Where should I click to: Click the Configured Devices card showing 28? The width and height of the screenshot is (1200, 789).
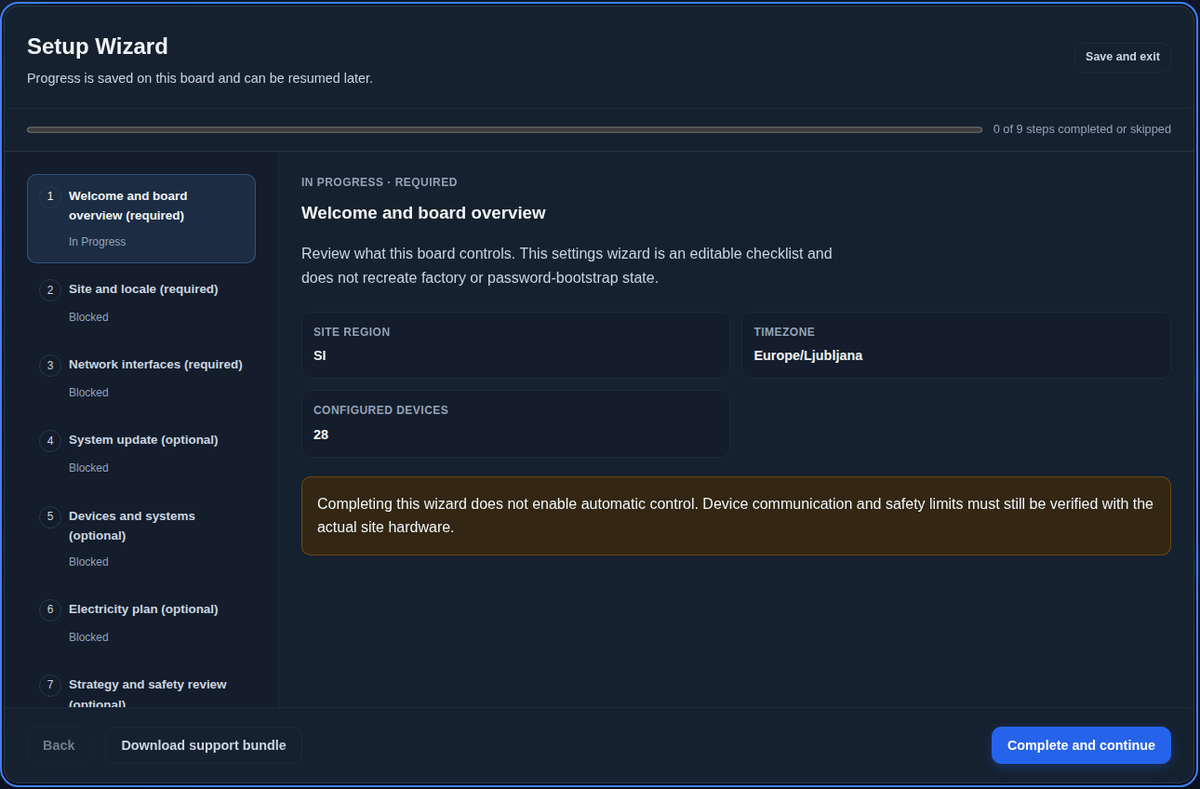(515, 424)
